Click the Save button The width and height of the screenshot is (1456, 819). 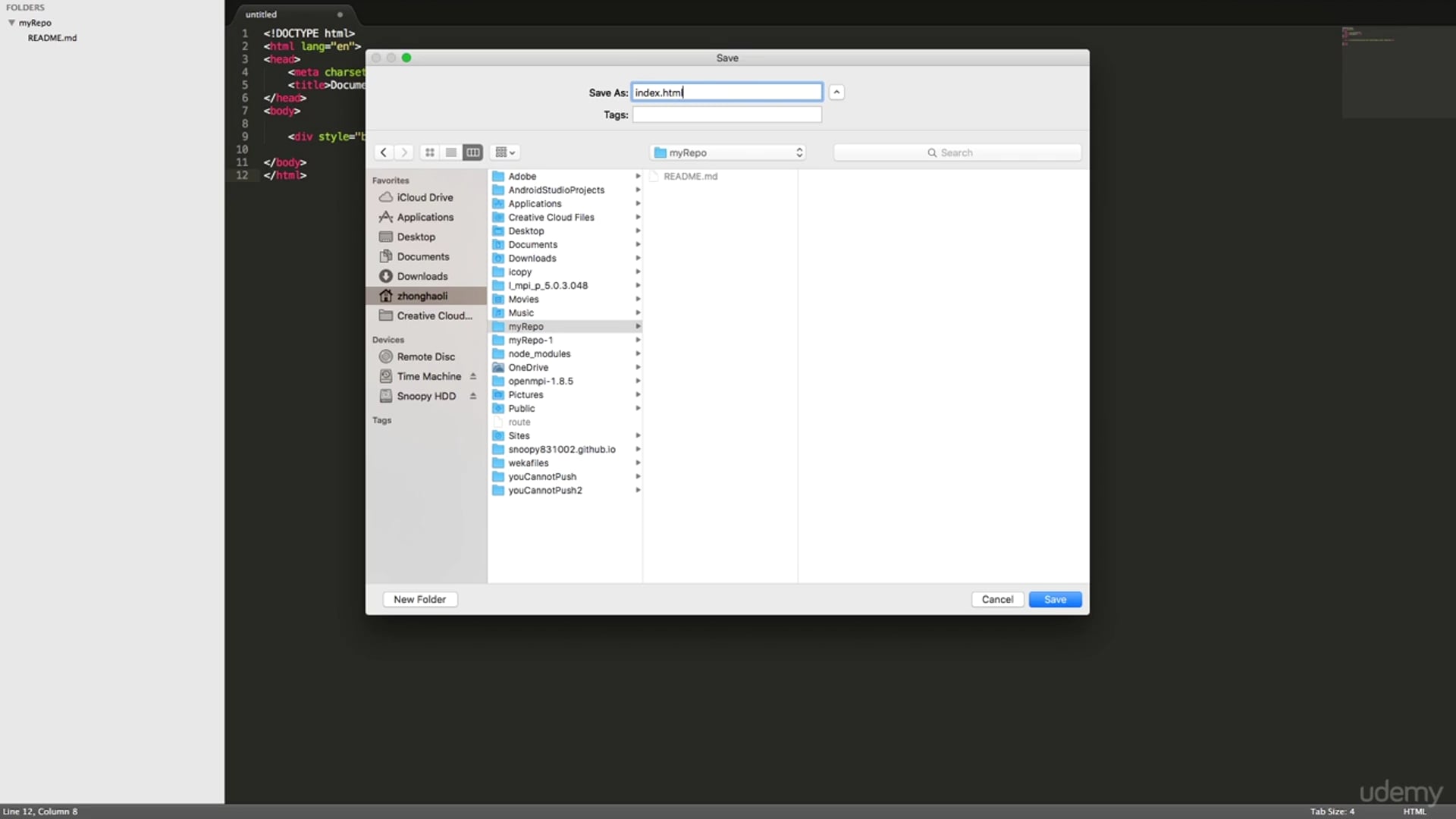tap(1055, 599)
